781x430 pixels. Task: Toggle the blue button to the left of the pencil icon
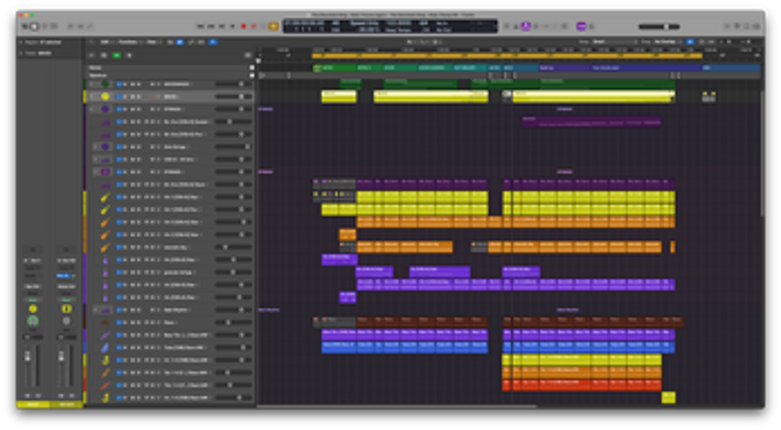[x=180, y=42]
